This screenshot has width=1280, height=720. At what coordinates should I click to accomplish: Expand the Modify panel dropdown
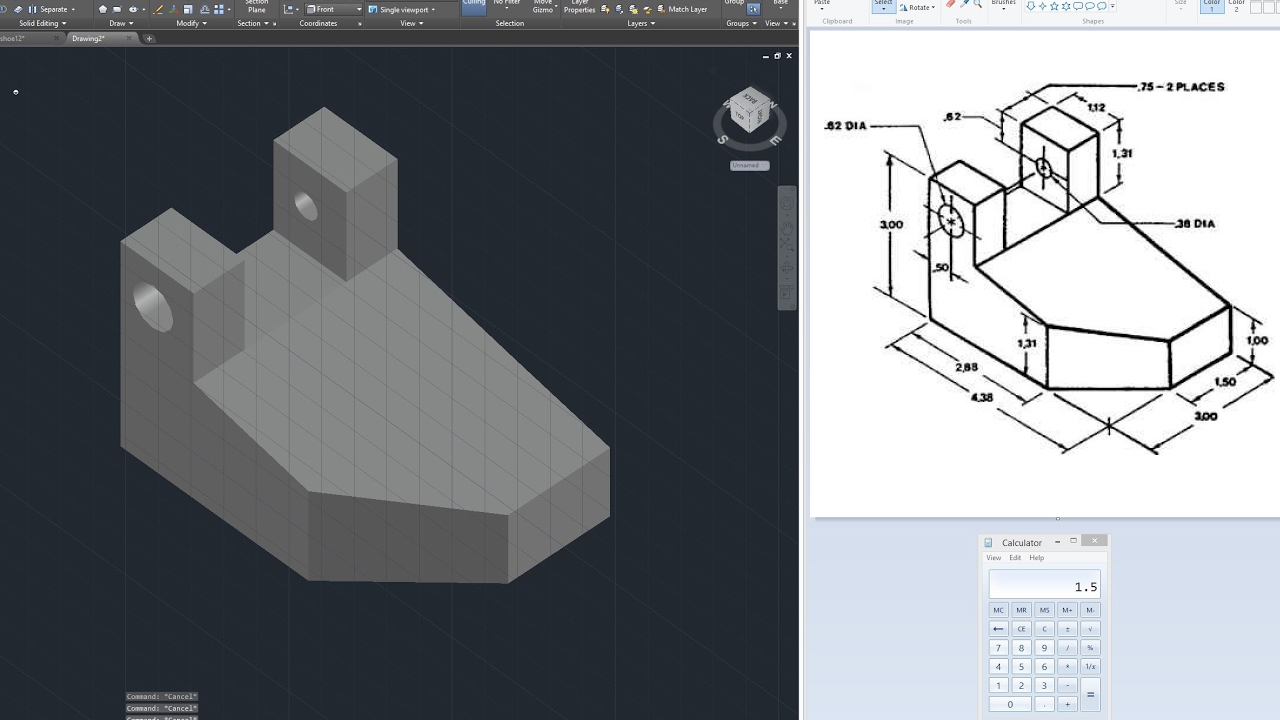click(x=191, y=23)
